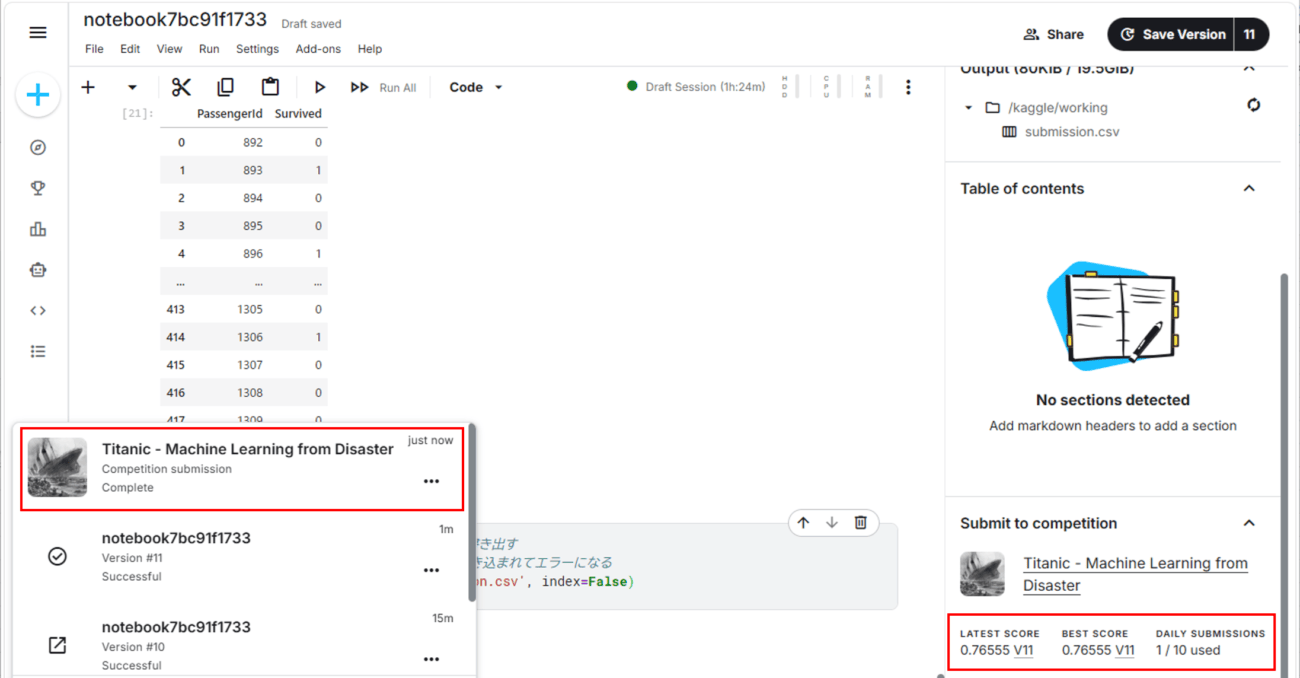Image resolution: width=1300 pixels, height=678 pixels.
Task: Open the list icon in the sidebar
Action: point(38,351)
